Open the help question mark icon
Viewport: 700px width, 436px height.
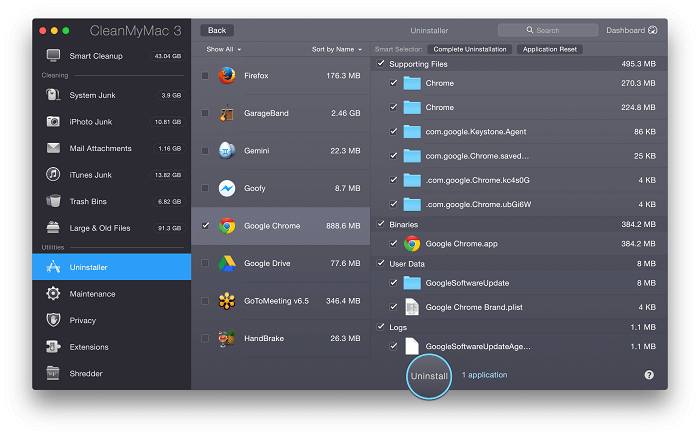click(x=649, y=375)
